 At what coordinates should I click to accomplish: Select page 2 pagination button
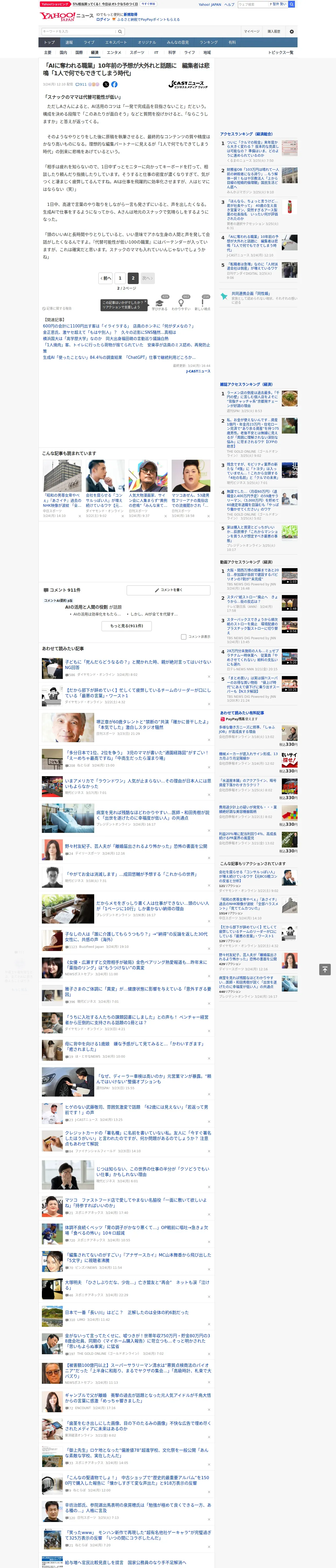[x=132, y=278]
